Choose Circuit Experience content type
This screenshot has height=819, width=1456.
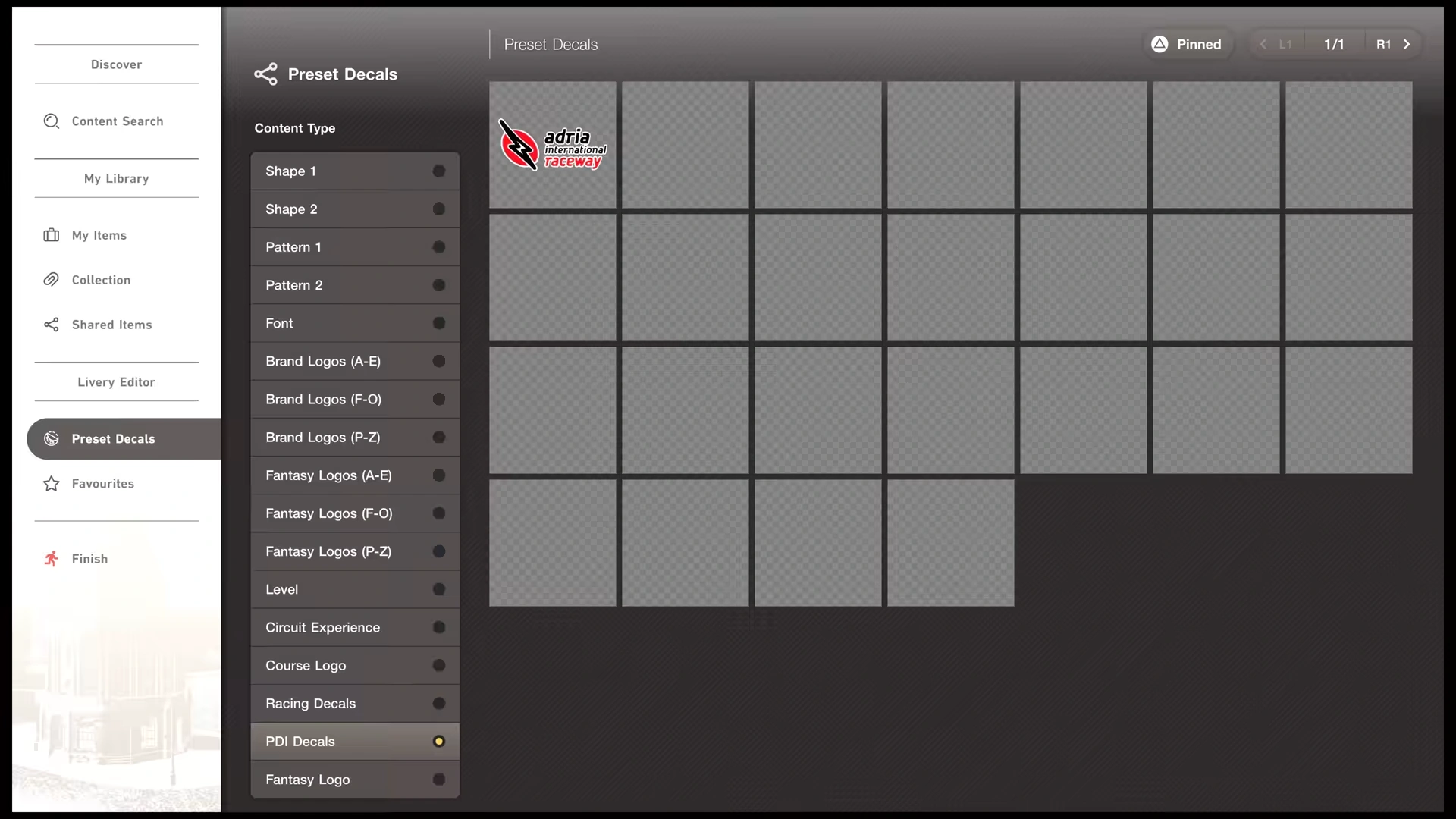[322, 628]
